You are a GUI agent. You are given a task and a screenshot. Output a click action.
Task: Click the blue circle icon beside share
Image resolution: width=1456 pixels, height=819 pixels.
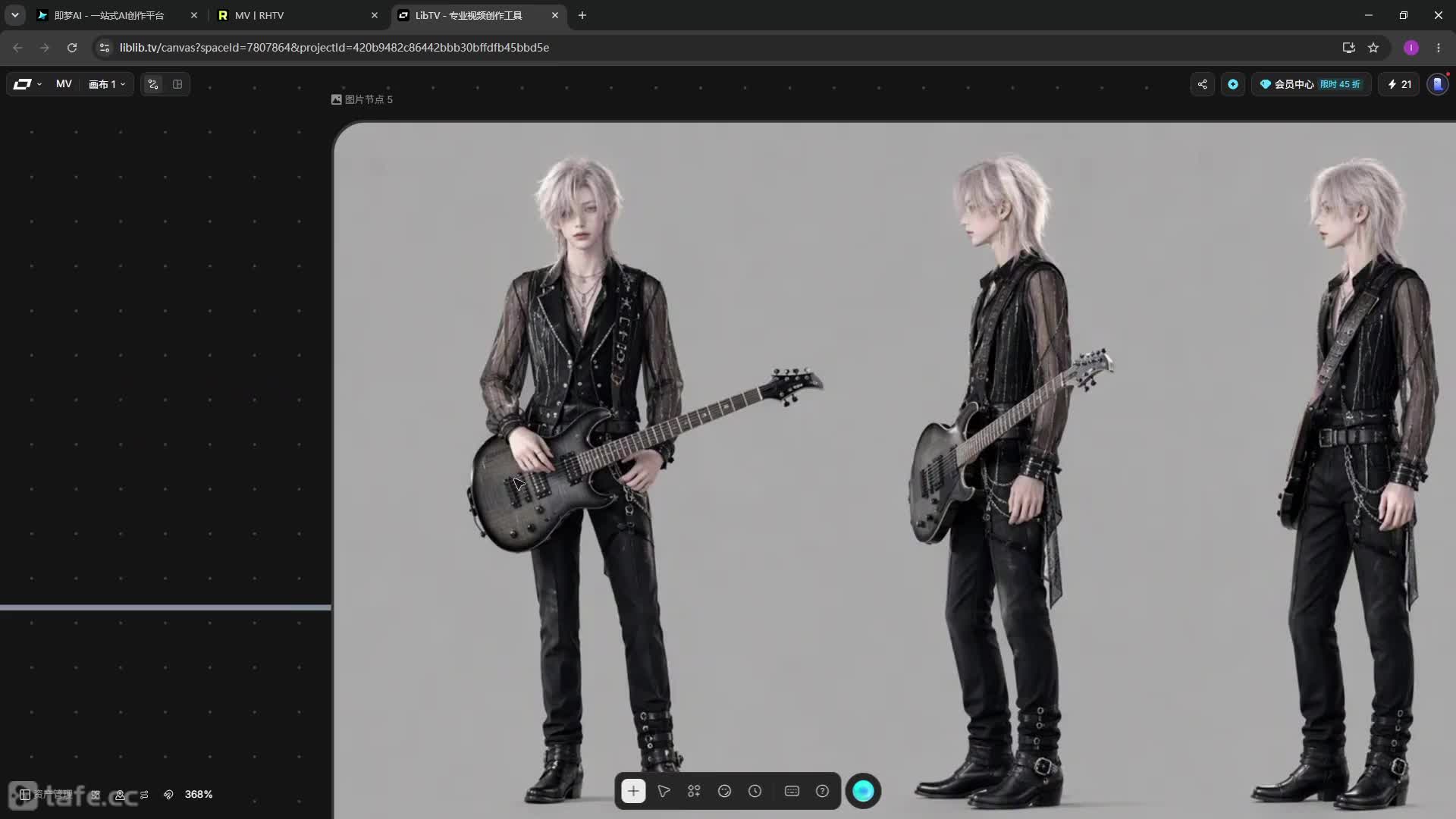(x=1233, y=84)
